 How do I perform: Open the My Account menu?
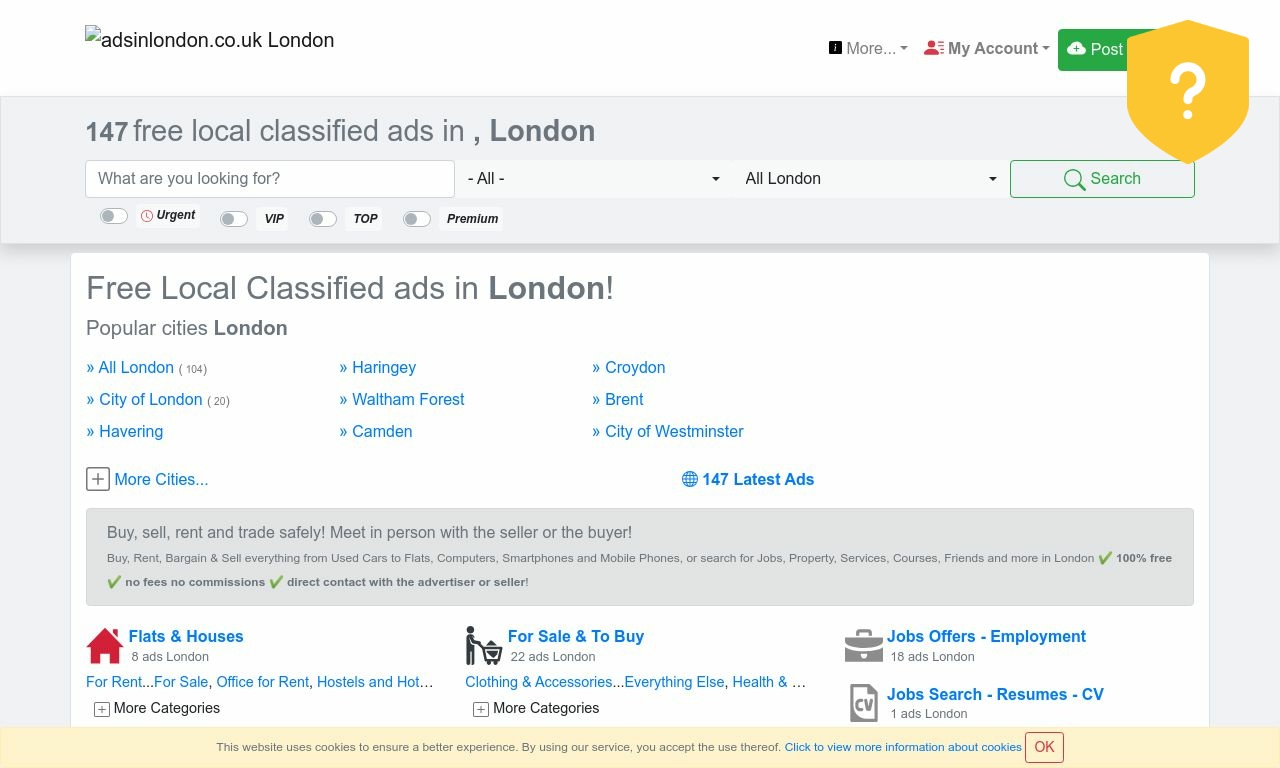pyautogui.click(x=987, y=48)
